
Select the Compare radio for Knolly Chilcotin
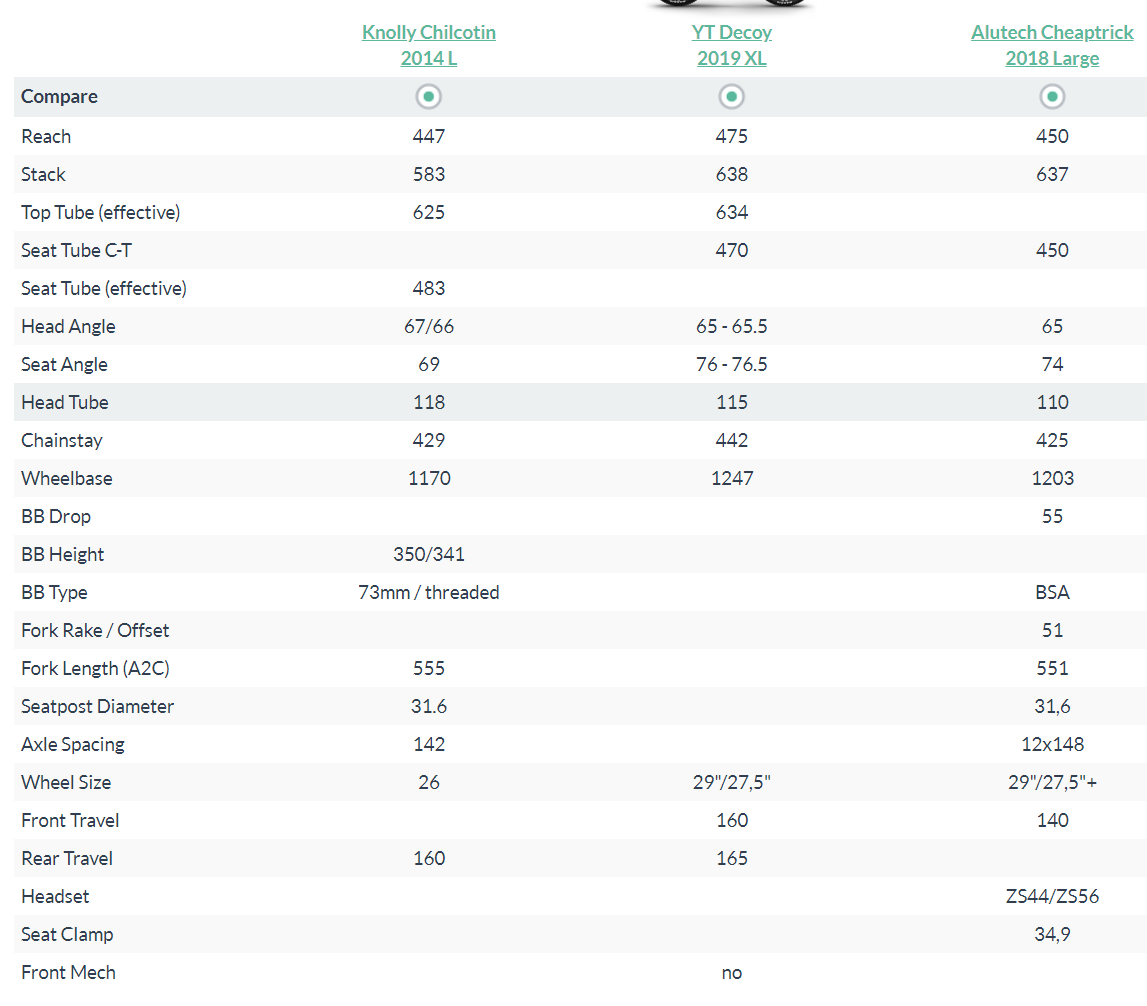tap(429, 97)
